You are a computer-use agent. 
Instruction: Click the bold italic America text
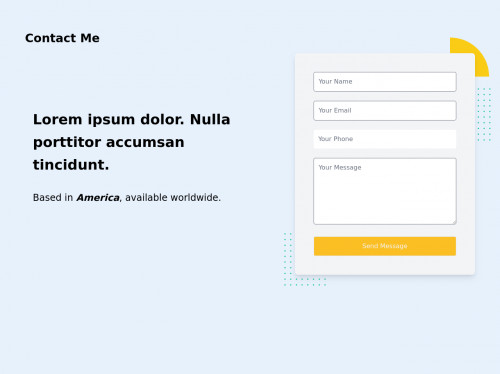click(98, 198)
